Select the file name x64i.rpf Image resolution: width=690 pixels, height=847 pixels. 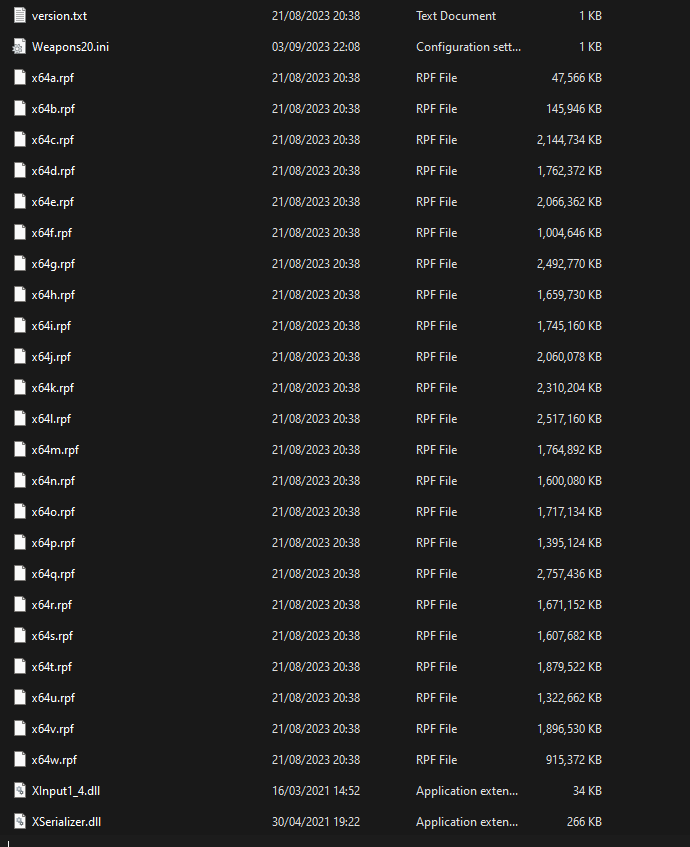point(51,326)
